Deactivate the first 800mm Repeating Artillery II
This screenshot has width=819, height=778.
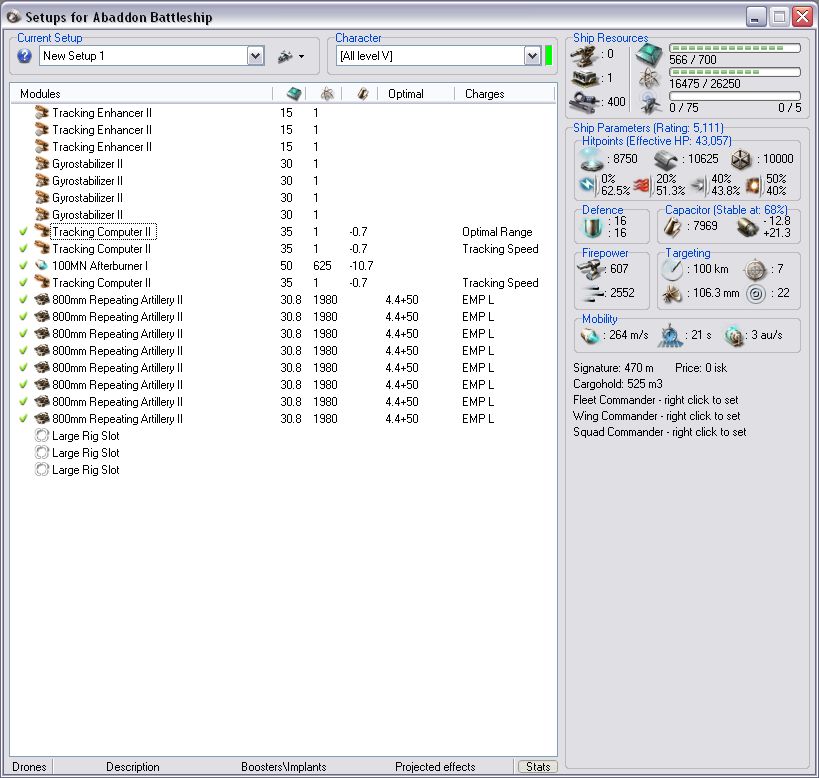coord(23,300)
